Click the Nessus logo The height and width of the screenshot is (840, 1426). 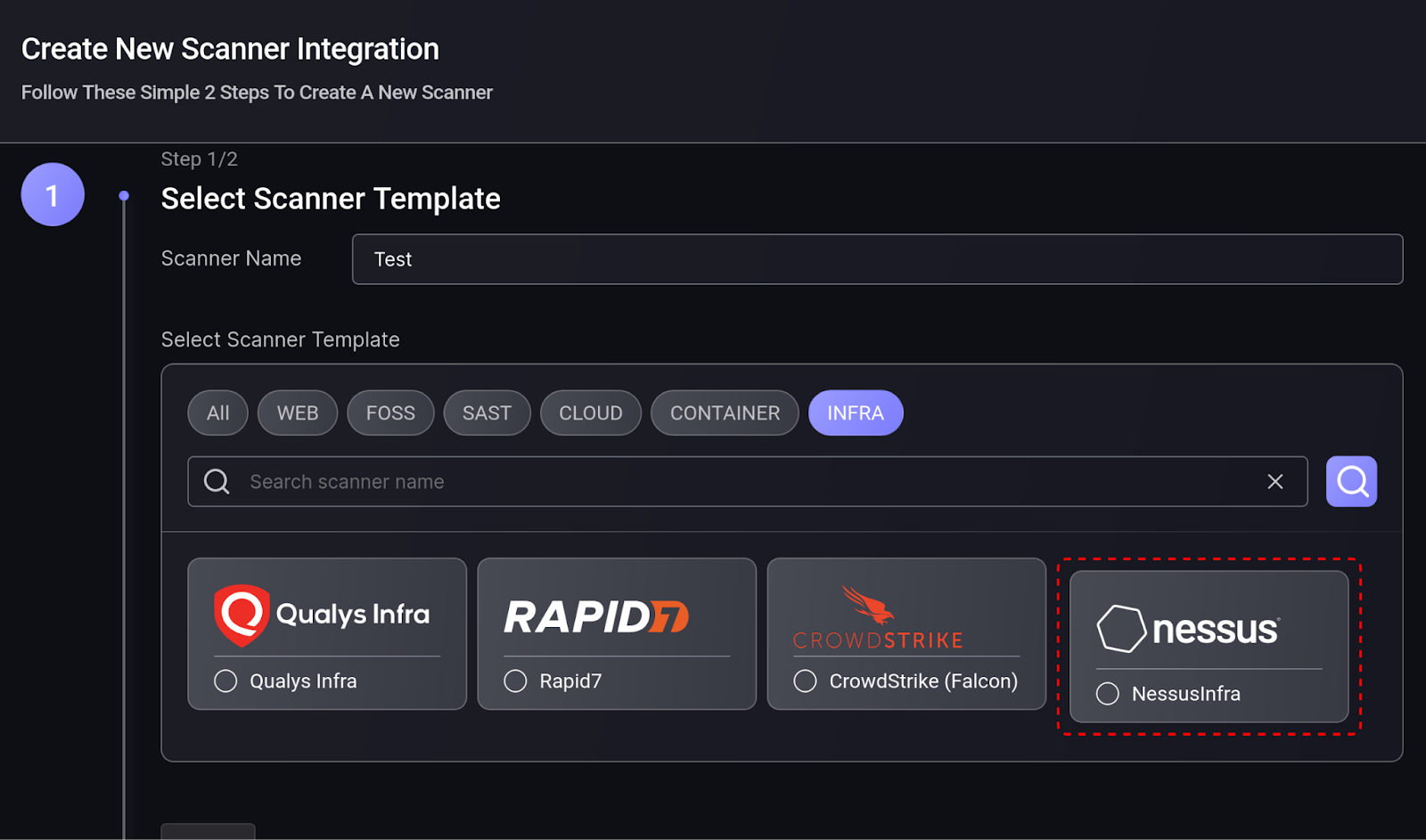coord(1188,629)
